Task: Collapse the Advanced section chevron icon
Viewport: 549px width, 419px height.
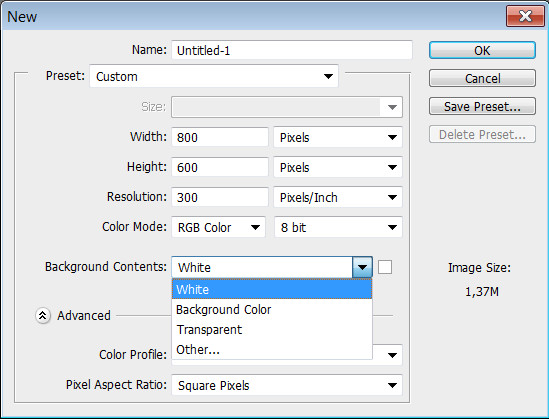Action: tap(43, 315)
